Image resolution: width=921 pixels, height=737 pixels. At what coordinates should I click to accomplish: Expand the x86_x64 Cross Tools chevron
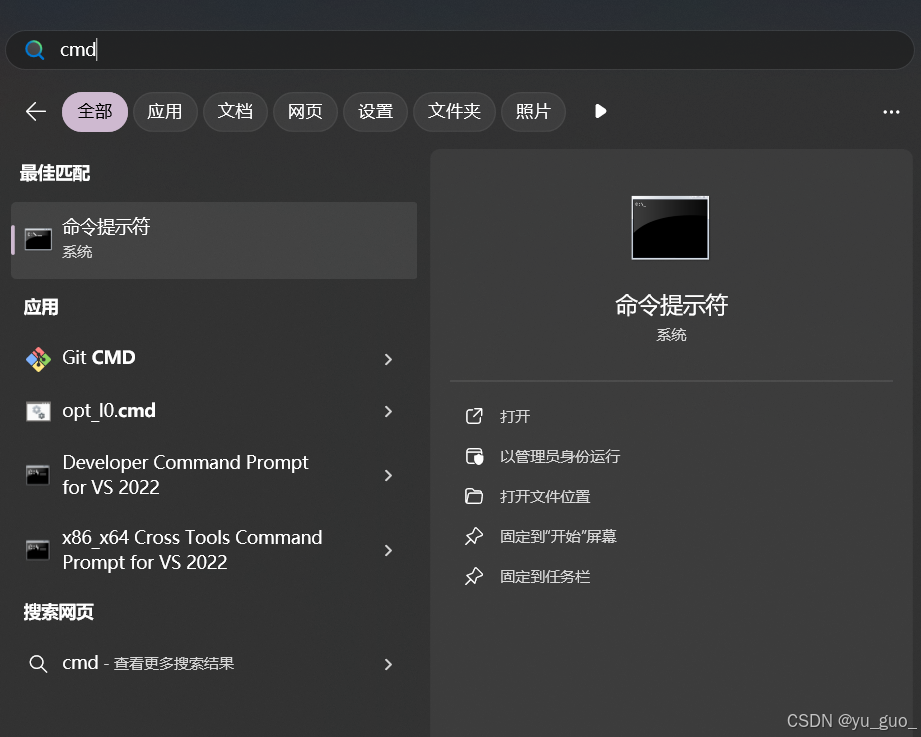(388, 550)
